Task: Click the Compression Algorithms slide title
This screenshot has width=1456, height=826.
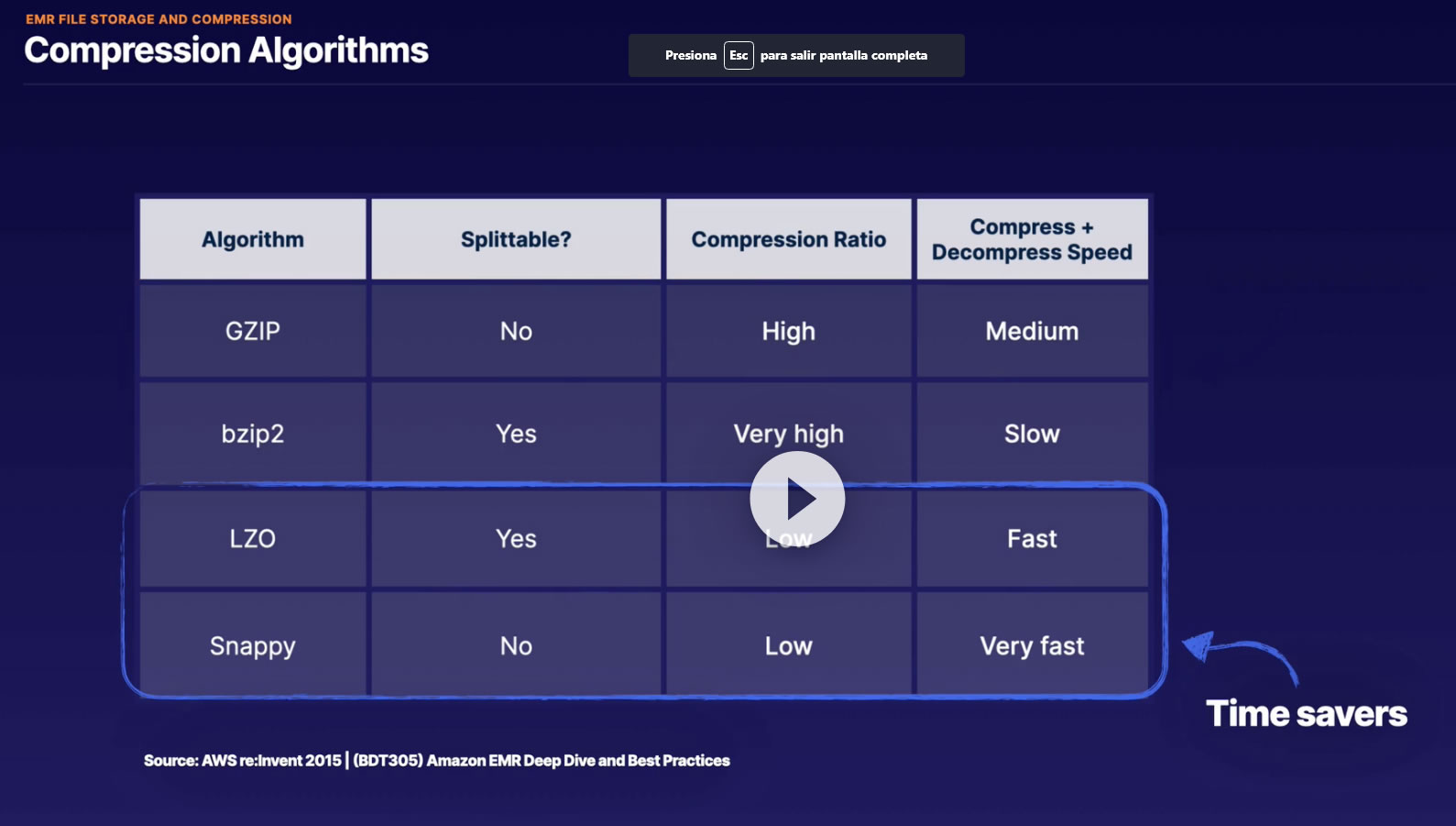Action: [x=226, y=50]
